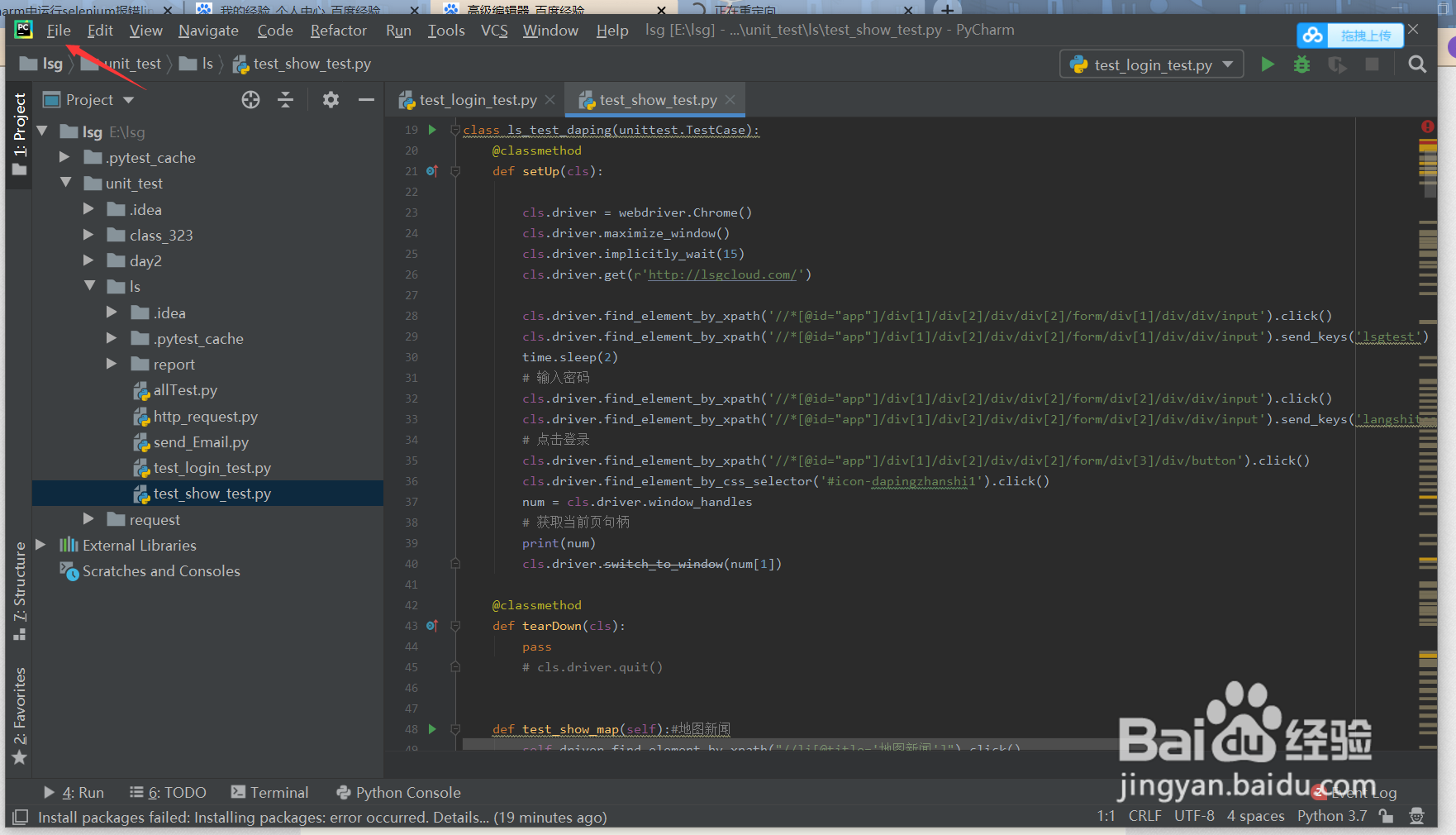Click 4 spaces indent setting
The image size is (1456, 835).
pyautogui.click(x=1255, y=816)
